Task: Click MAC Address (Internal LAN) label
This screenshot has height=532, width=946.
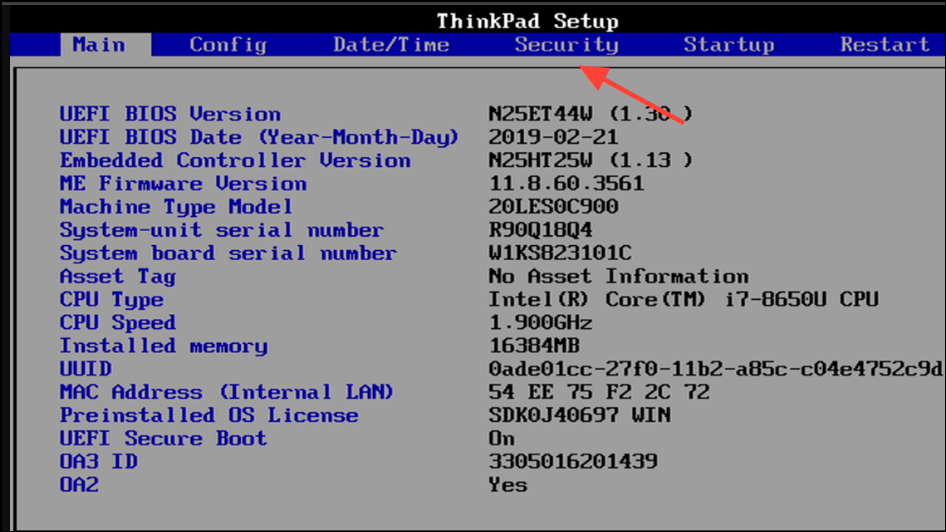Action: click(x=227, y=392)
